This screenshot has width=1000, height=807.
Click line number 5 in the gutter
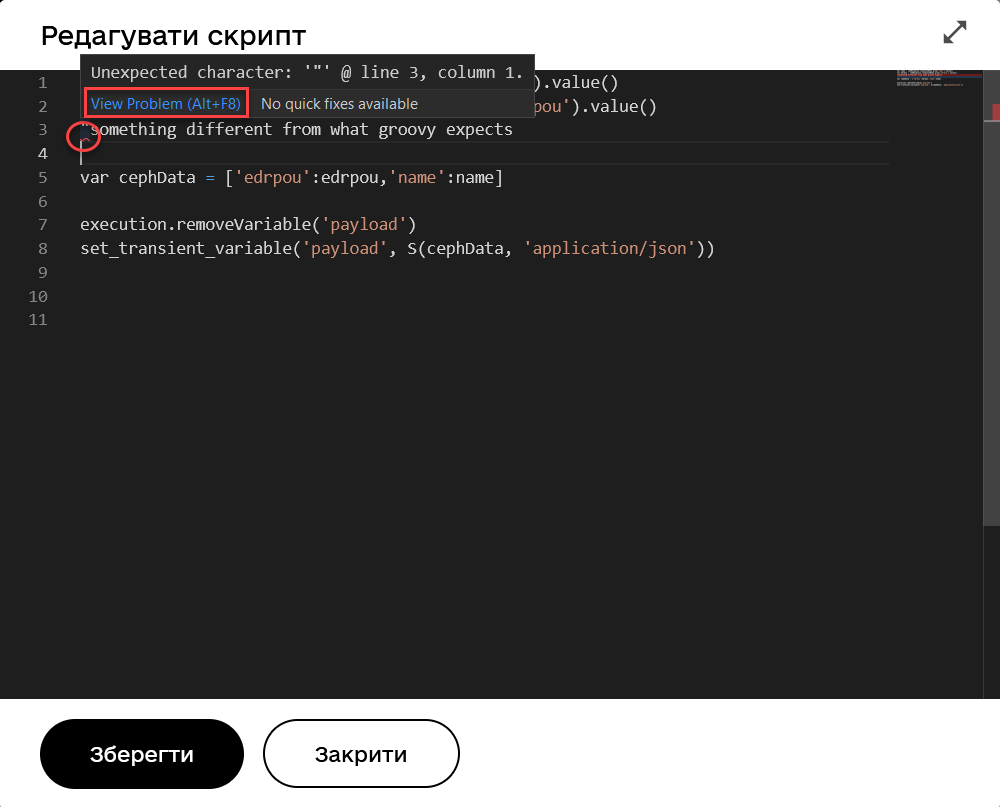[x=43, y=177]
